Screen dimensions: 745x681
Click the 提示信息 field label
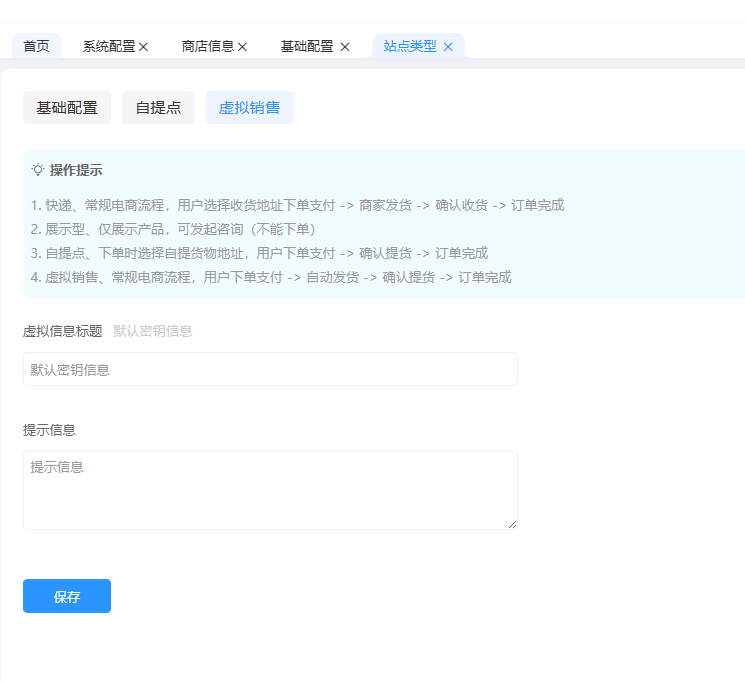(x=49, y=430)
